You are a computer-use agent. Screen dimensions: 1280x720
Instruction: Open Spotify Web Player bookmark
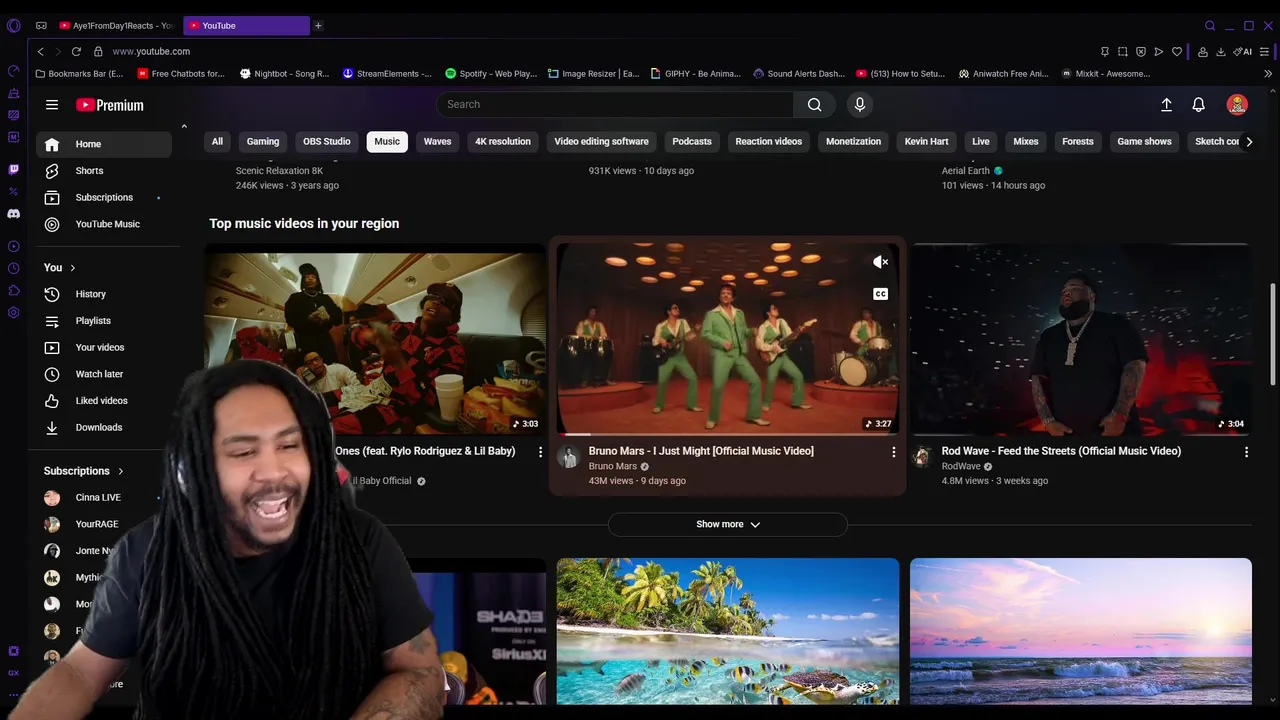[x=491, y=73]
